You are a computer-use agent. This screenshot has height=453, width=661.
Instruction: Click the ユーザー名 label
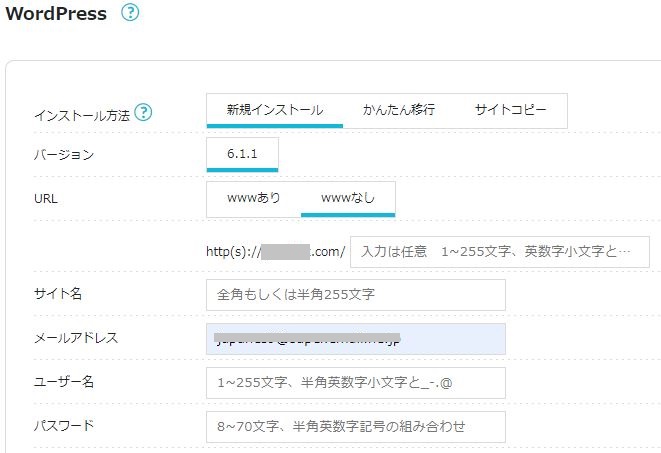click(x=64, y=382)
